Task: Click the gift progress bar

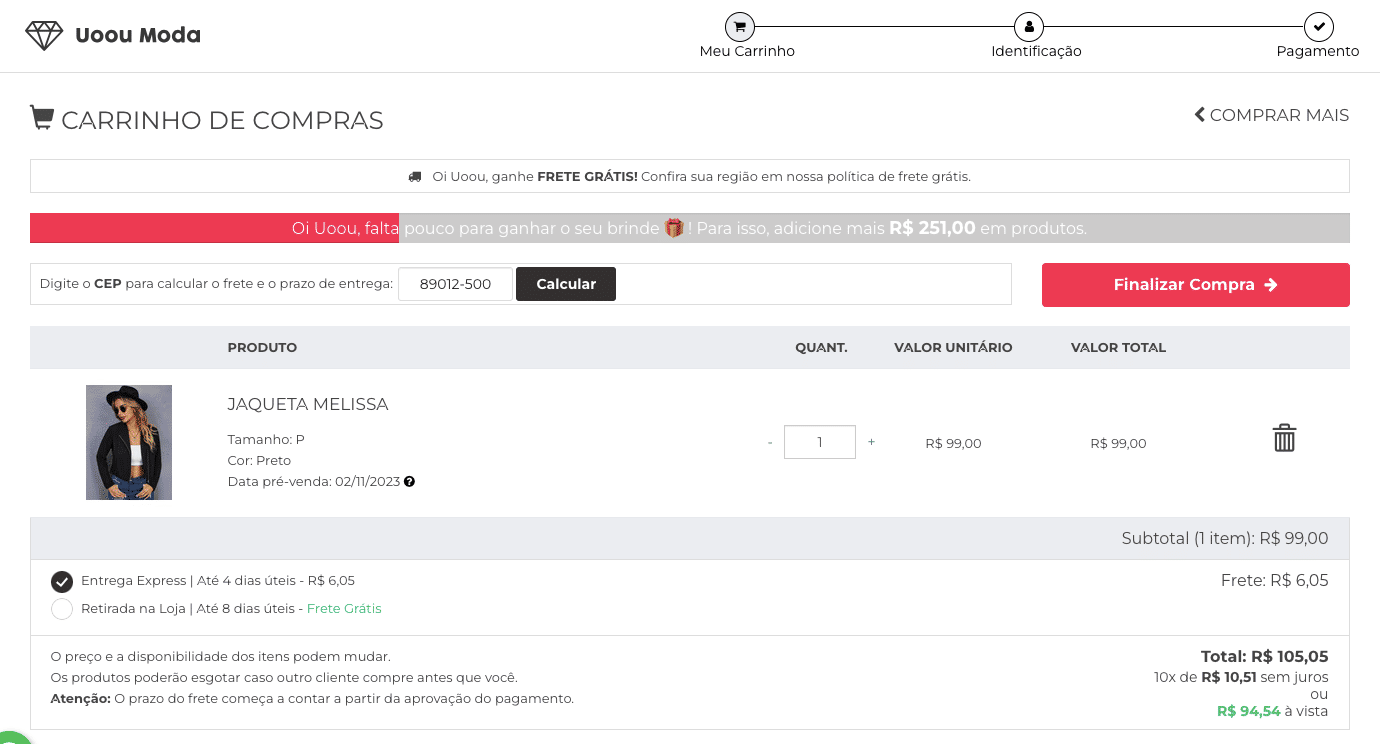Action: tap(690, 228)
